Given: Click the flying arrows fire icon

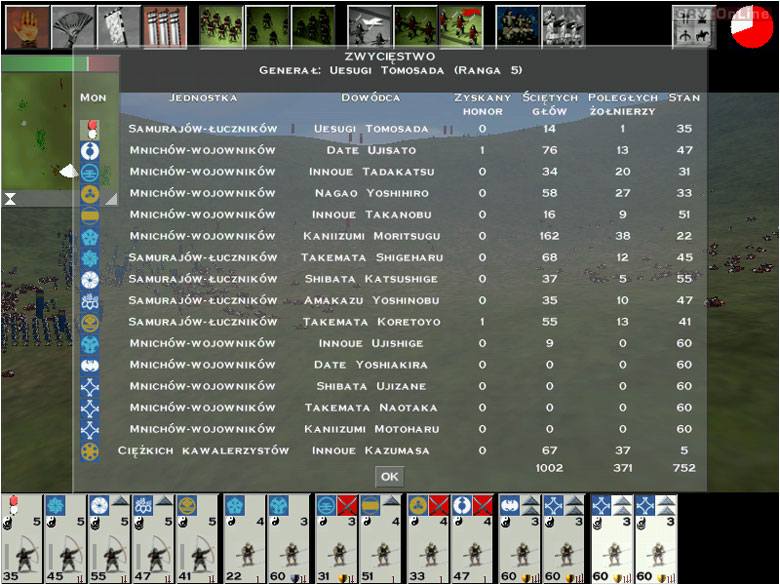Looking at the screenshot, I should (369, 27).
